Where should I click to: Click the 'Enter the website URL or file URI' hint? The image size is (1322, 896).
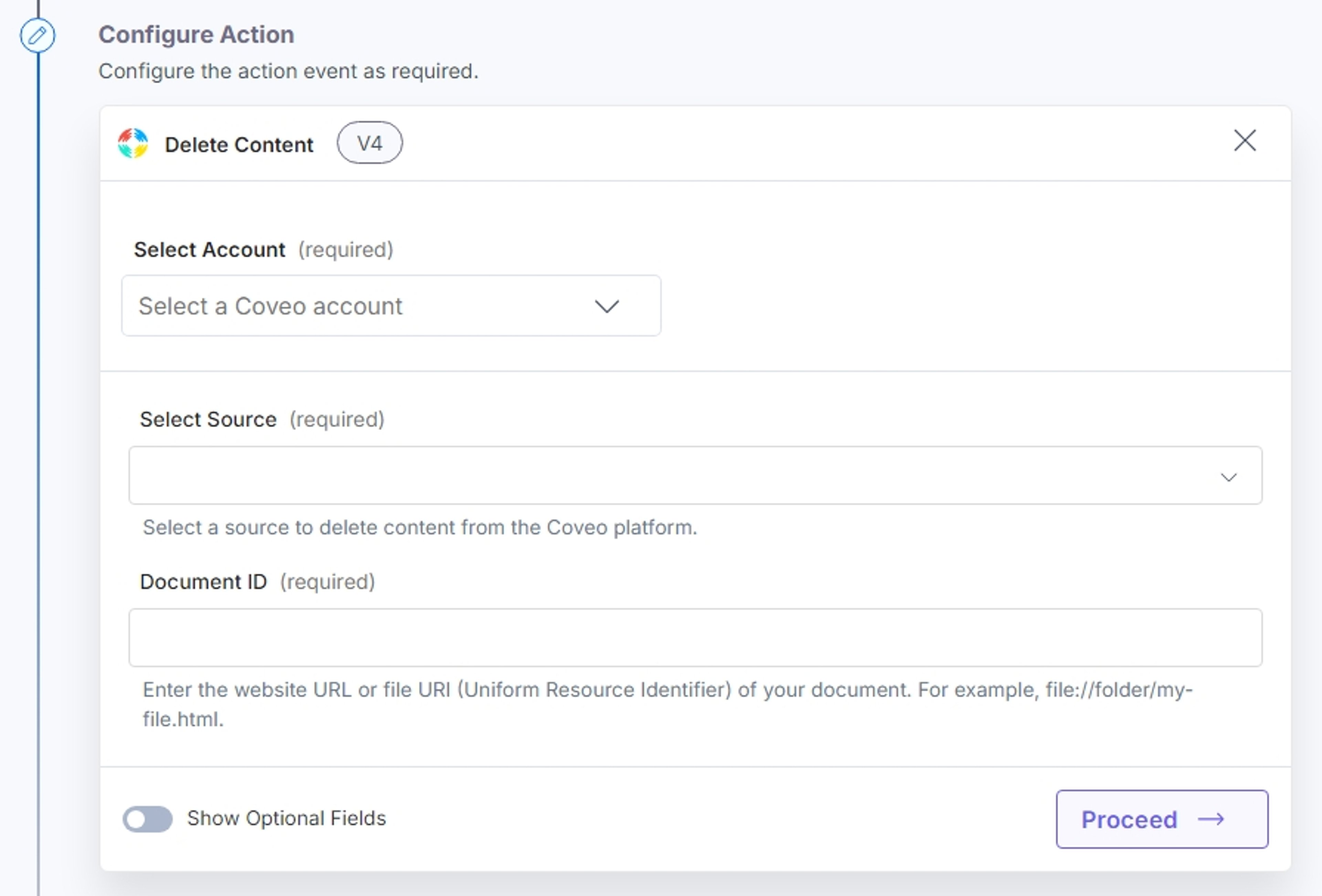coord(668,704)
